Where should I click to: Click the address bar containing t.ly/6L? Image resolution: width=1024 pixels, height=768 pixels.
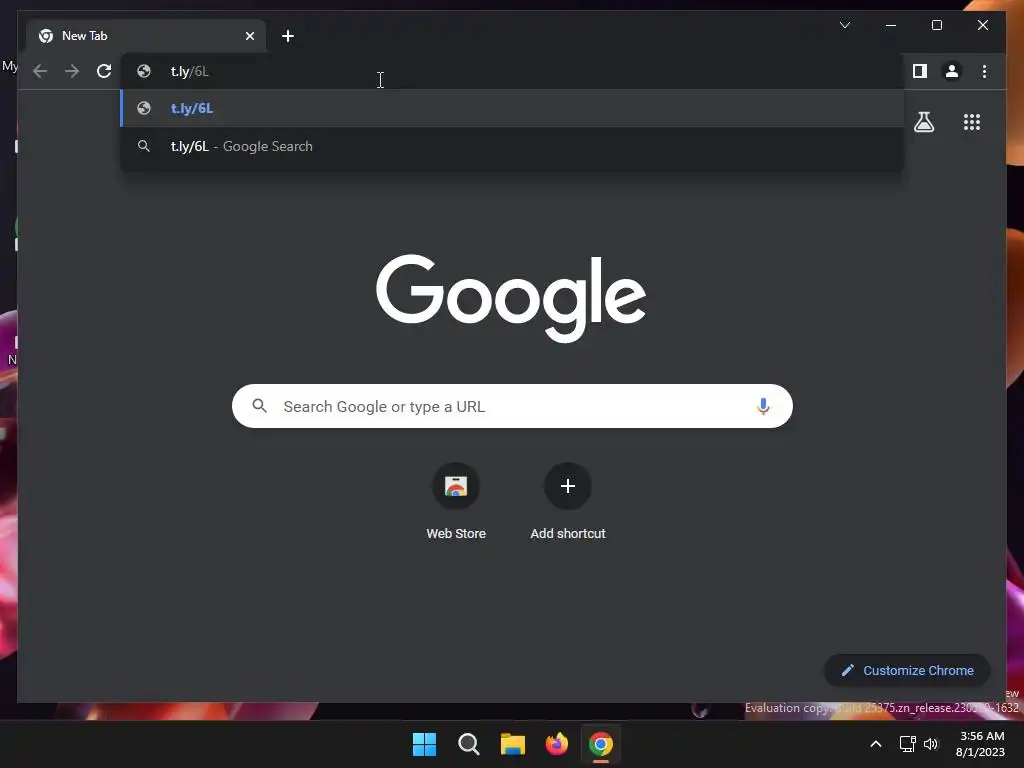click(512, 71)
